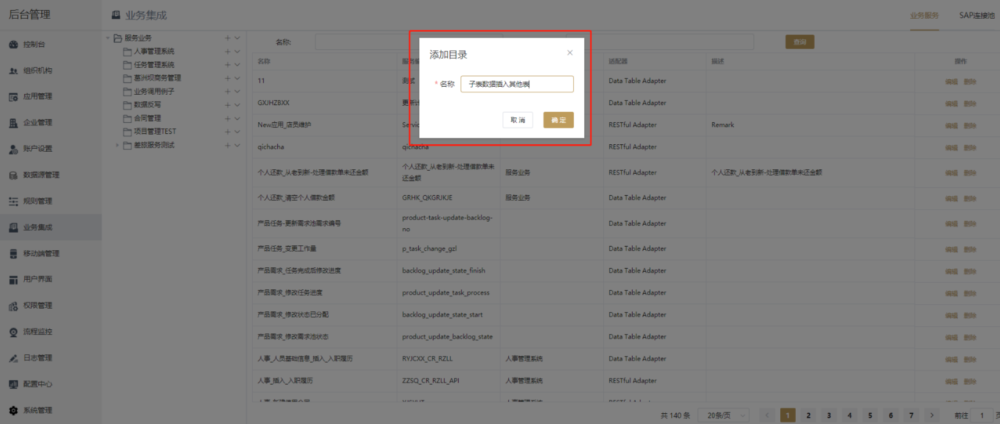This screenshot has height=424, width=1000.
Task: Open the dropdown arrow next to 合同管理
Action: (237, 117)
